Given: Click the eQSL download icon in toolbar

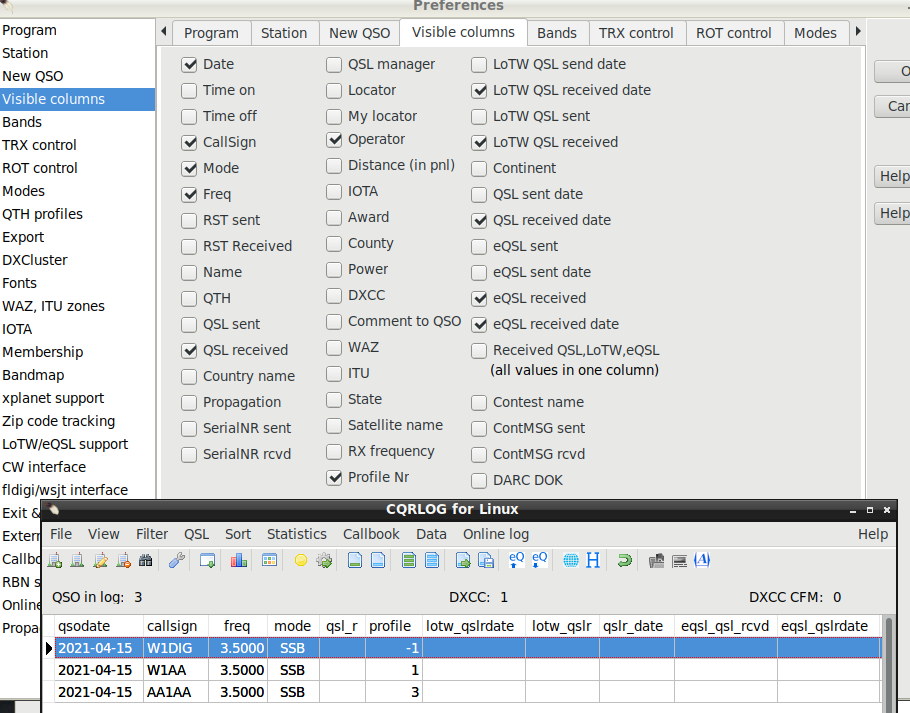Looking at the screenshot, I should (x=540, y=560).
